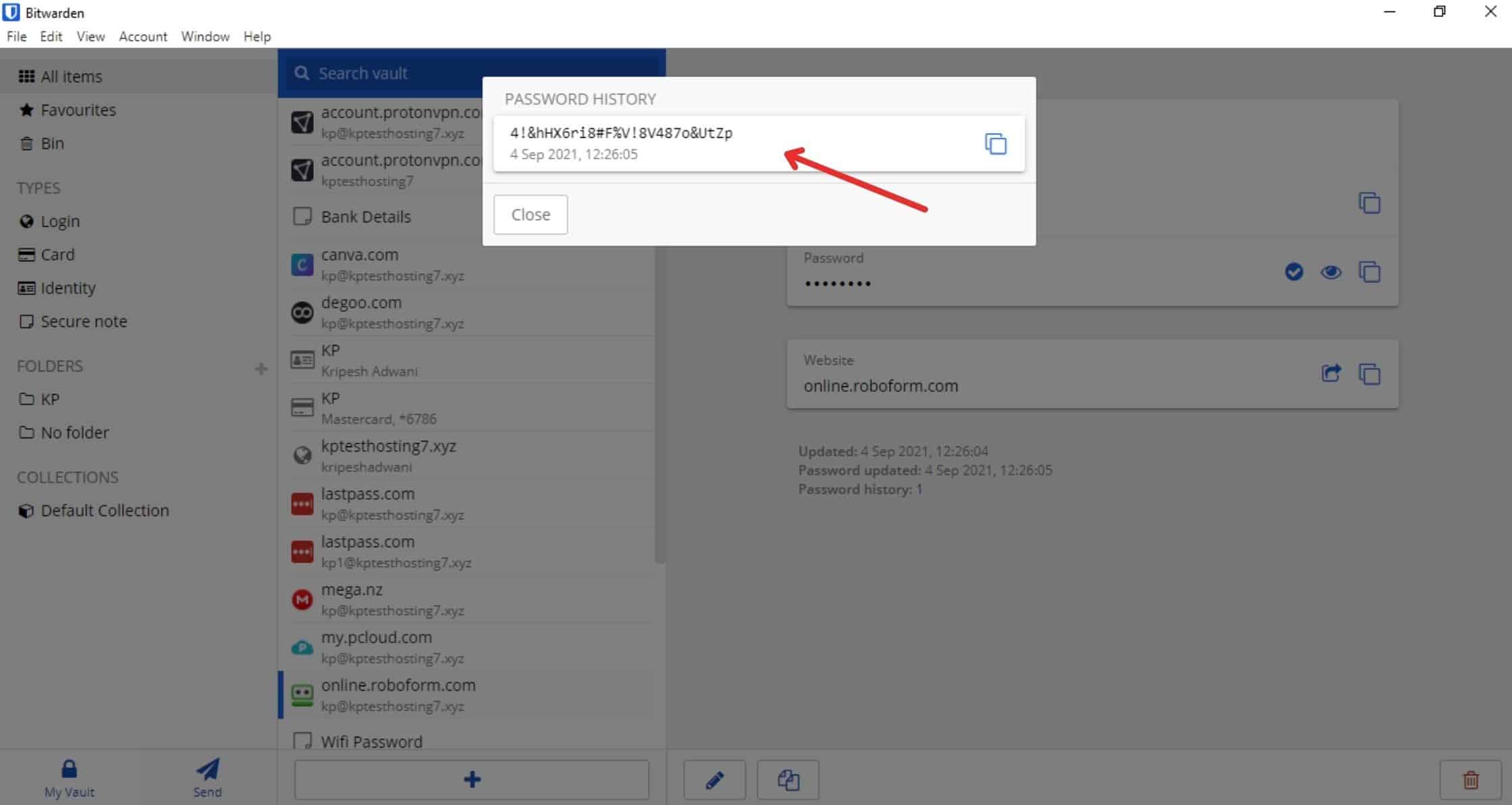
Task: Clone this item with the duplicate icon
Action: tap(788, 780)
